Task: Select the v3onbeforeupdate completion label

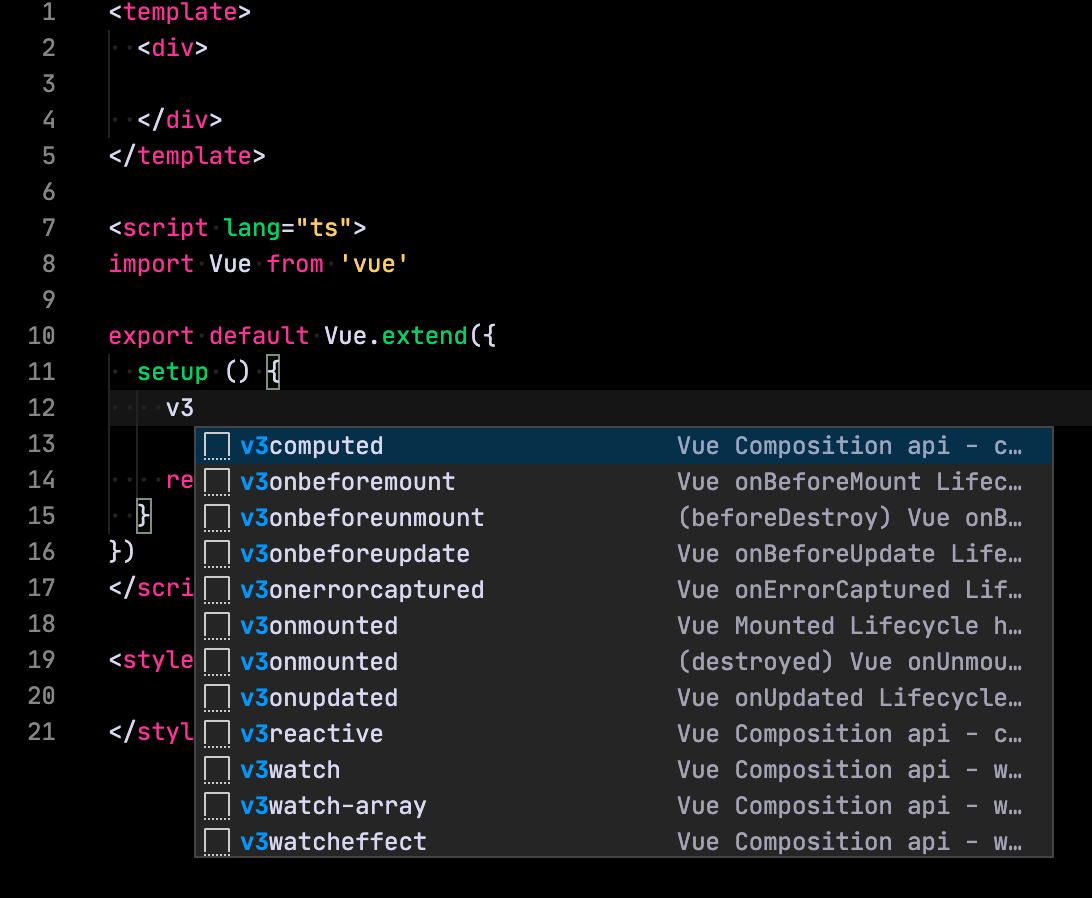Action: click(355, 554)
